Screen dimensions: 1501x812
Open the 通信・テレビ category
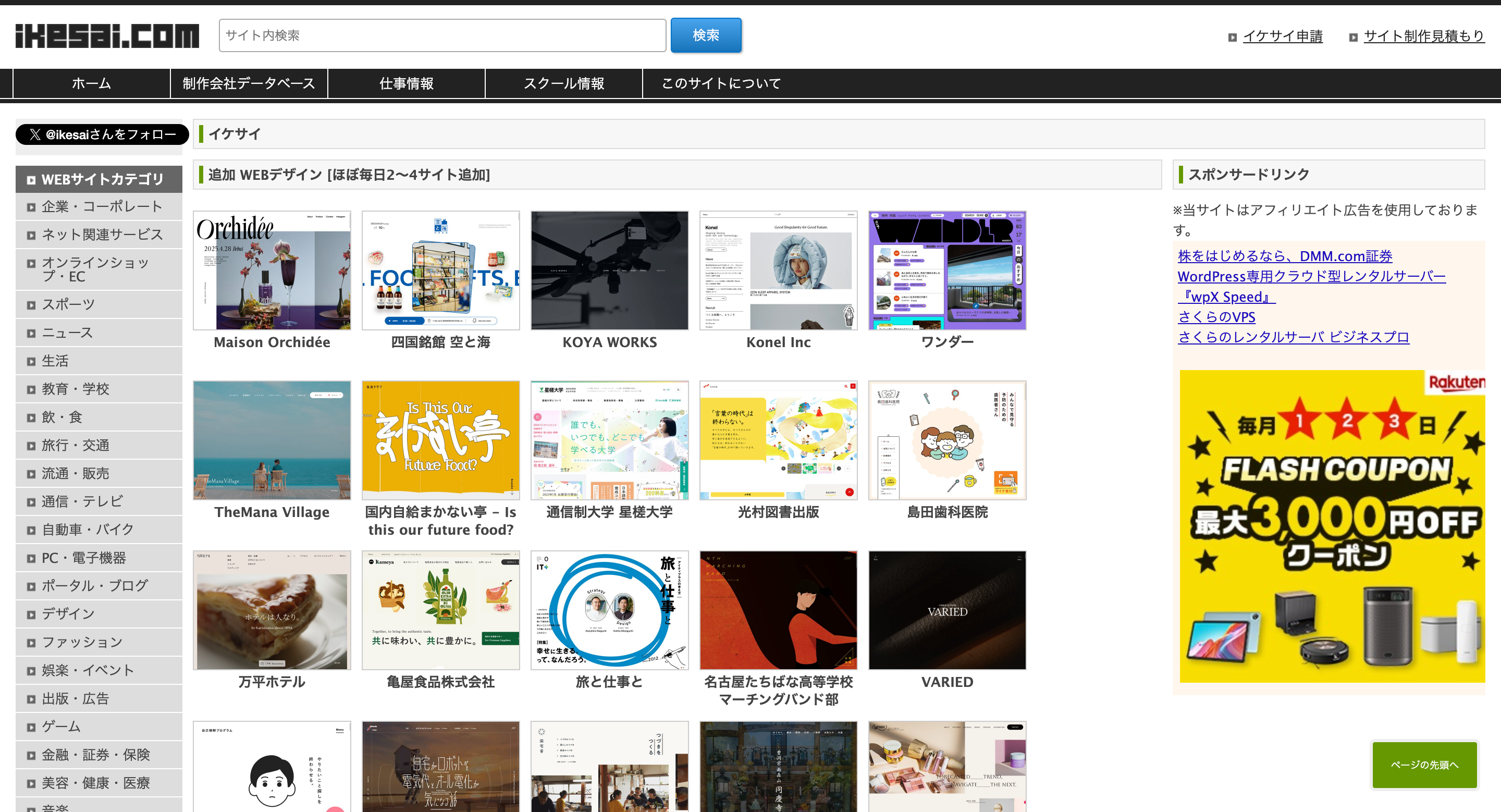point(99,501)
